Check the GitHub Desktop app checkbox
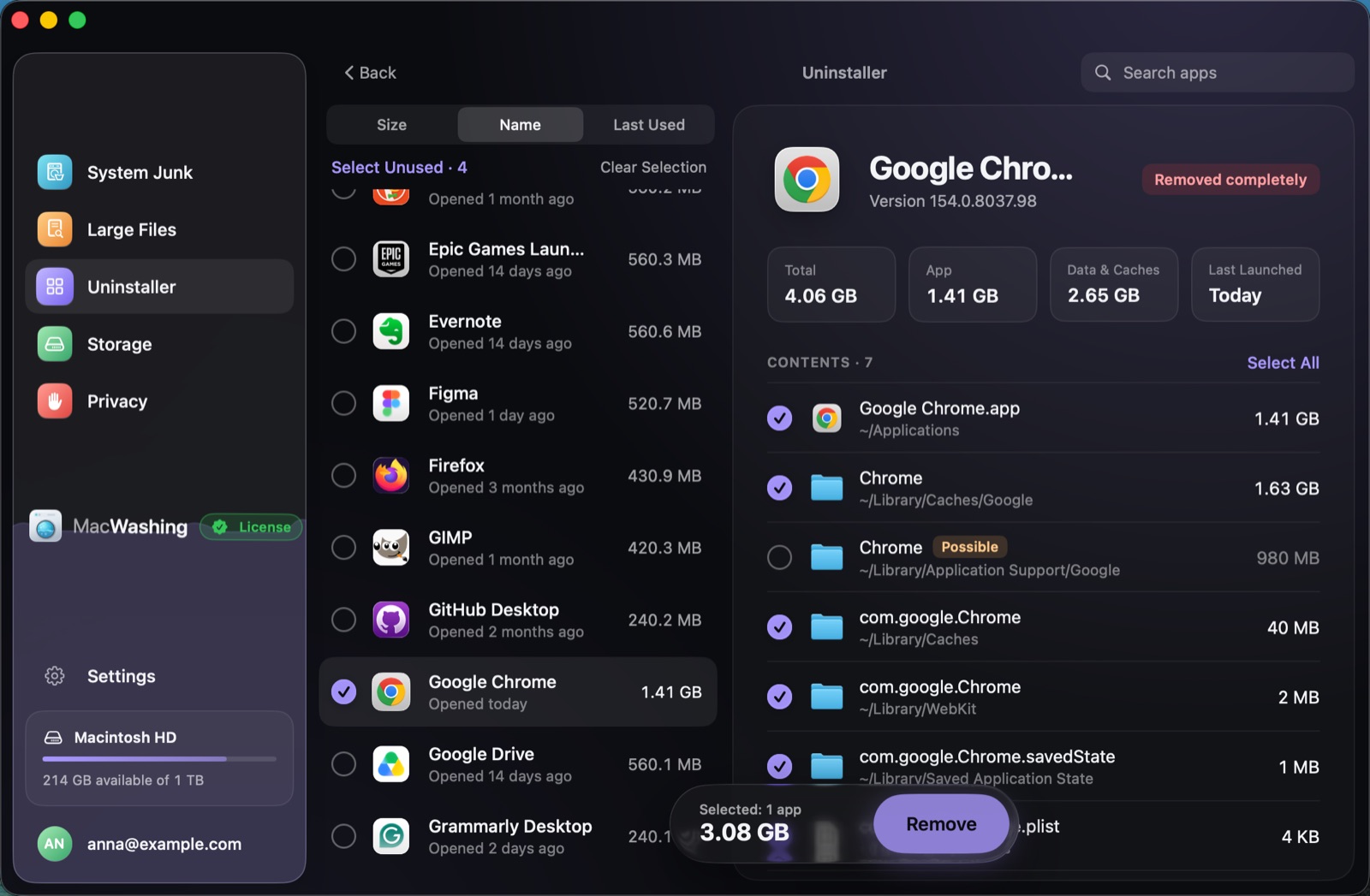This screenshot has height=896, width=1370. tap(343, 620)
